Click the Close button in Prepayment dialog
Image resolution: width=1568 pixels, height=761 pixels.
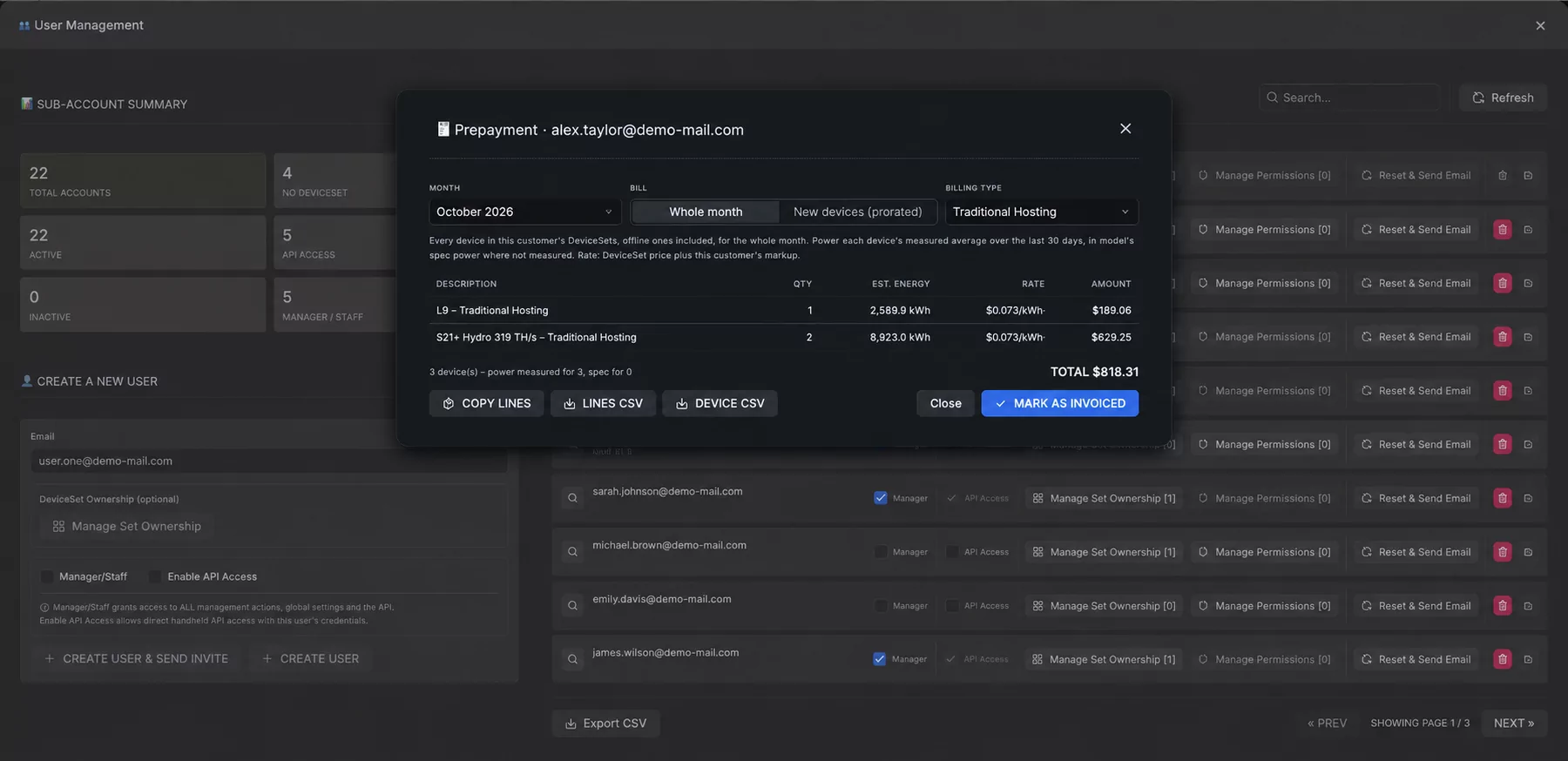pos(945,403)
